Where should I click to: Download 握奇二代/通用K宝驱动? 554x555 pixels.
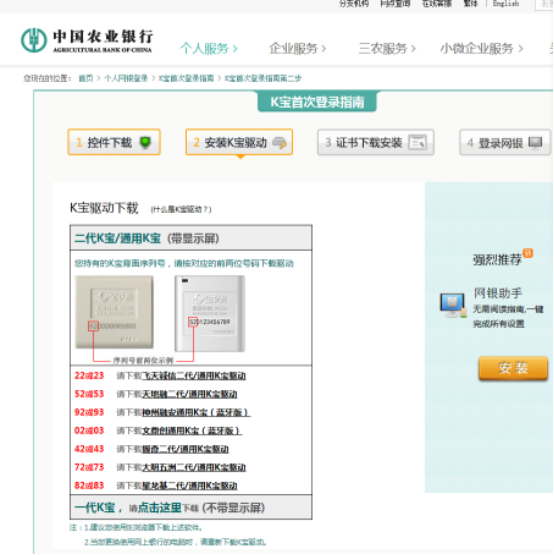pos(185,449)
